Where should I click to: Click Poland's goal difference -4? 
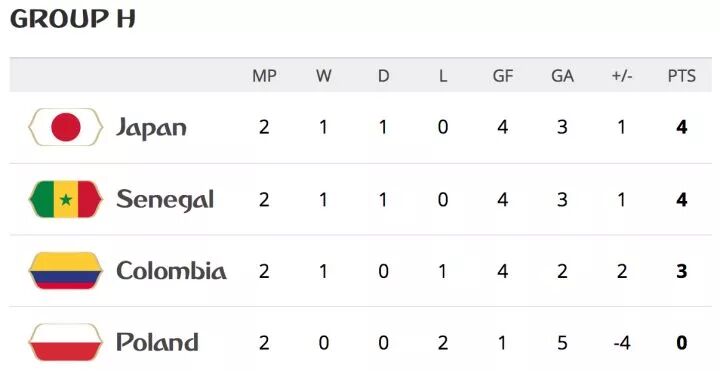point(622,343)
